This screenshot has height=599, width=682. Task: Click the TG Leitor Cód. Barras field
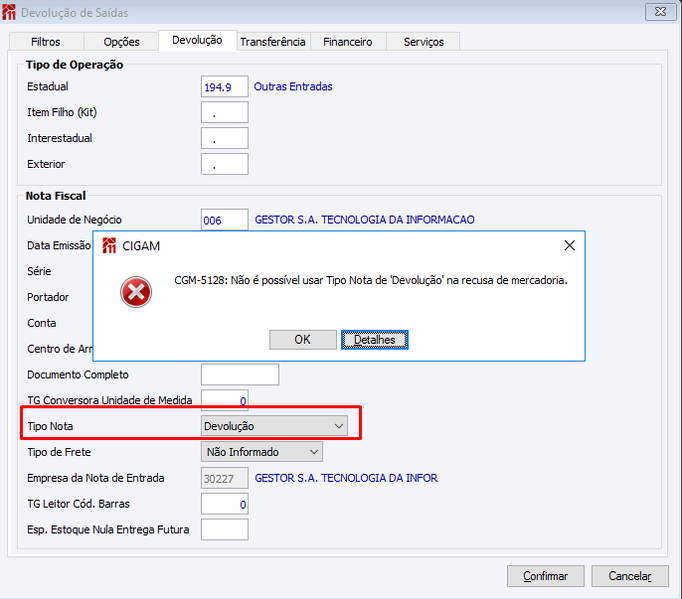click(x=224, y=504)
